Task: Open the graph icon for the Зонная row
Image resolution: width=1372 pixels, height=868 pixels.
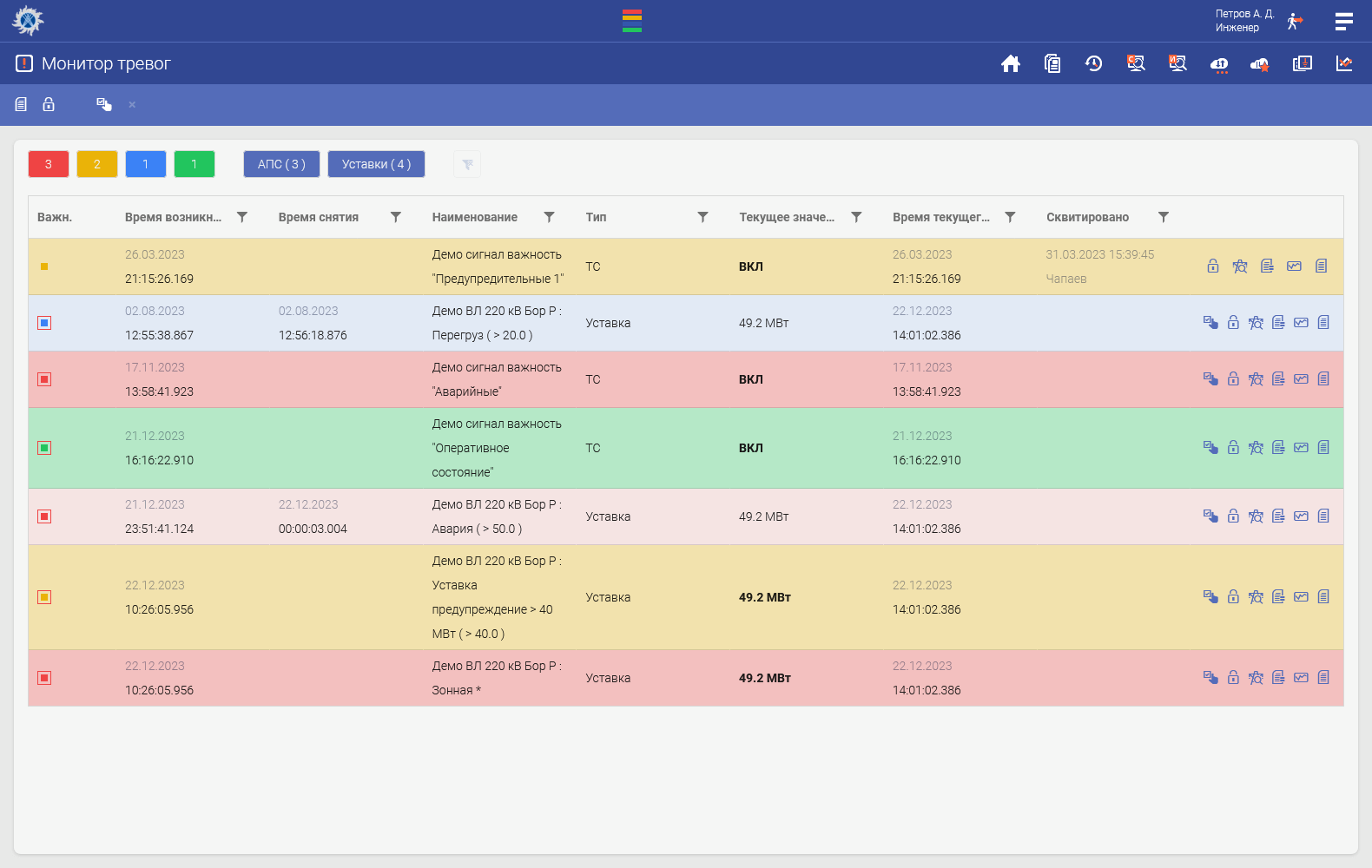Action: [1301, 678]
